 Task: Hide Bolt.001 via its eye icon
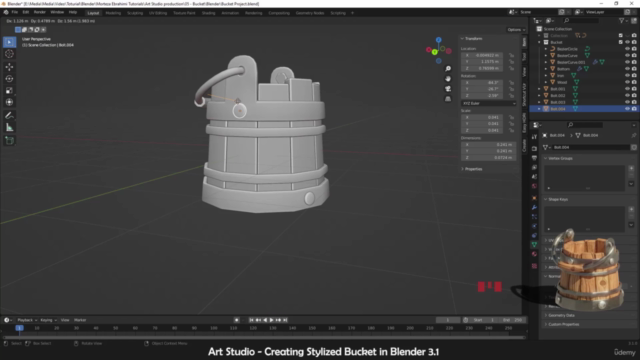tap(627, 89)
